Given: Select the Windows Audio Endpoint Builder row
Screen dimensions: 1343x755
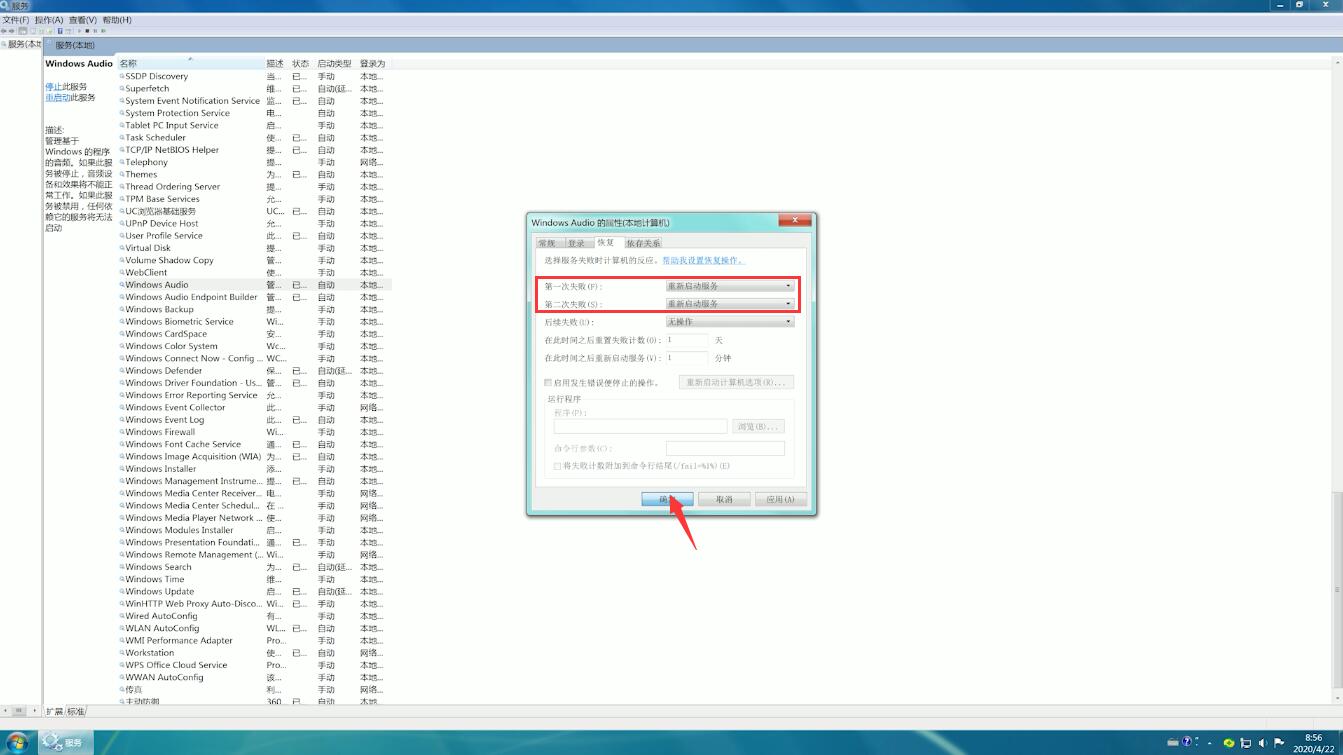Looking at the screenshot, I should 254,297.
